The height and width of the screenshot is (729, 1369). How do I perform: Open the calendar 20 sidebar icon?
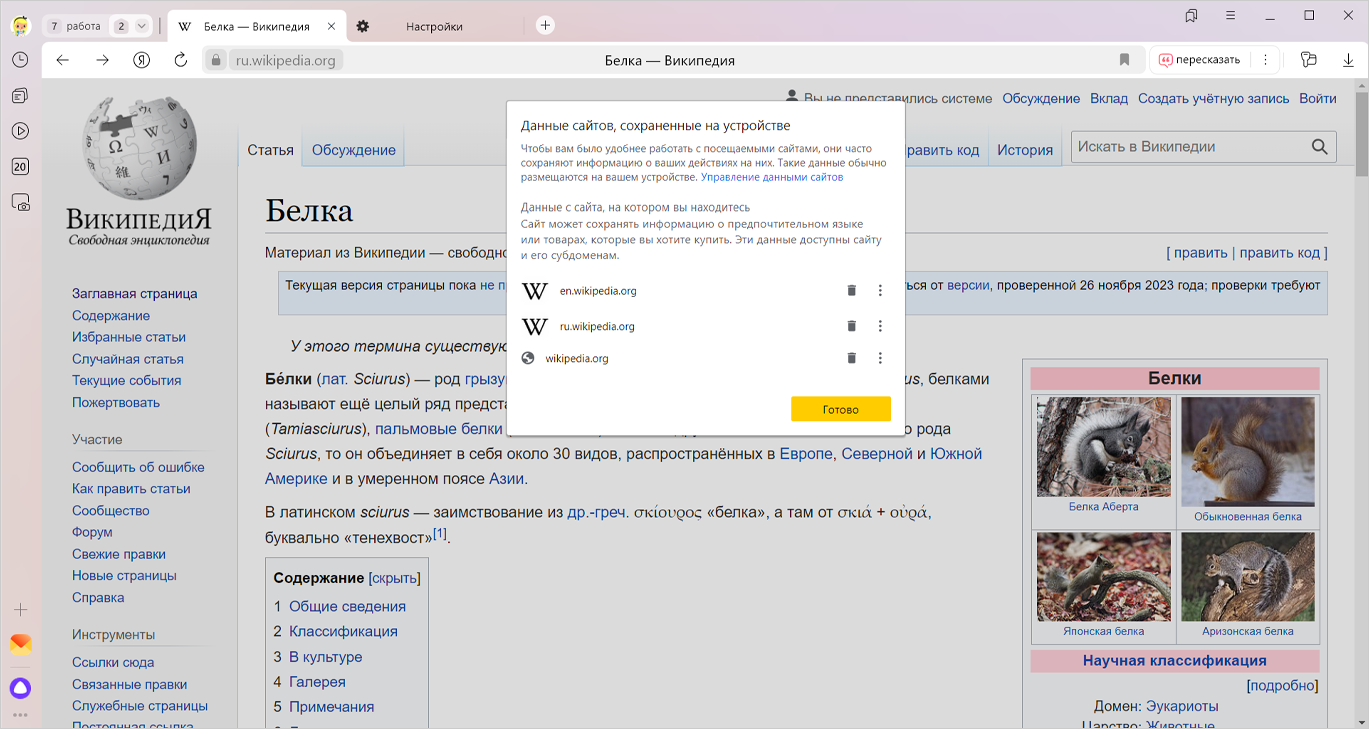tap(20, 167)
